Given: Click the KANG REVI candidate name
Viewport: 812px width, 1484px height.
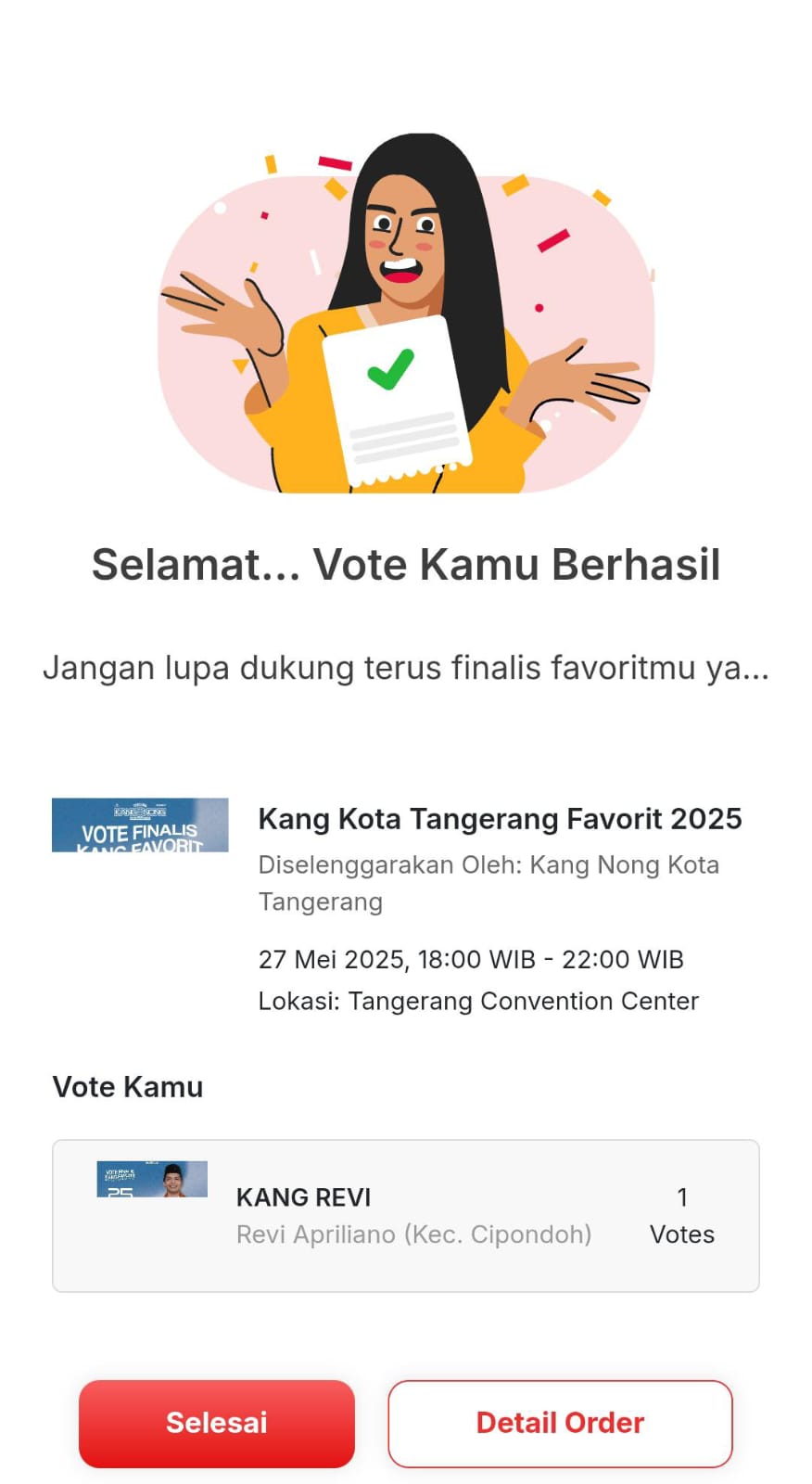Looking at the screenshot, I should 303,1197.
